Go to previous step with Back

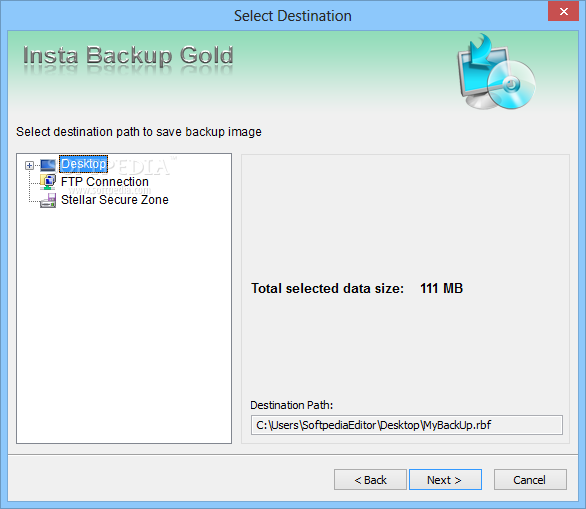[x=370, y=480]
